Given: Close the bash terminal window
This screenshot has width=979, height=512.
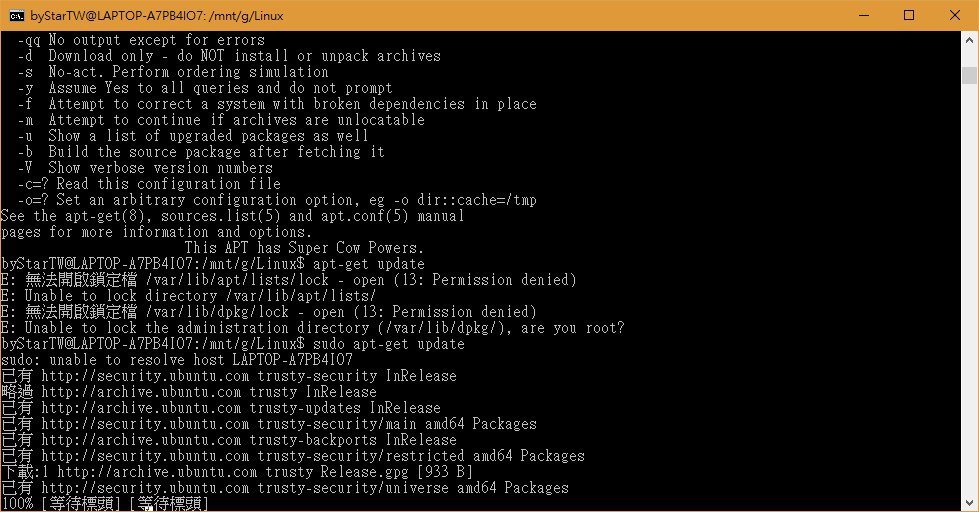Looking at the screenshot, I should [955, 16].
